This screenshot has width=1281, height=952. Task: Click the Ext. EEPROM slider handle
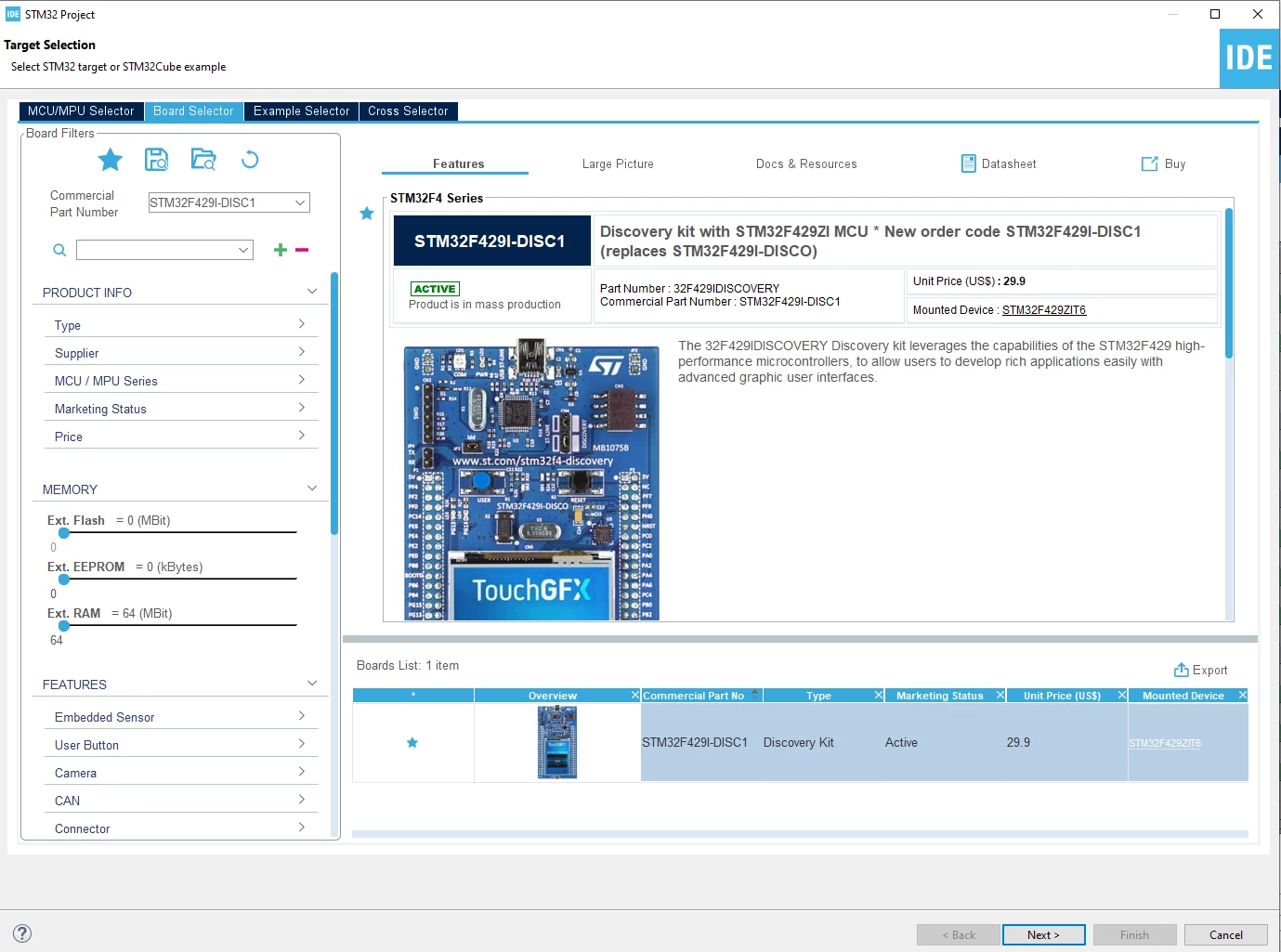[x=64, y=580]
